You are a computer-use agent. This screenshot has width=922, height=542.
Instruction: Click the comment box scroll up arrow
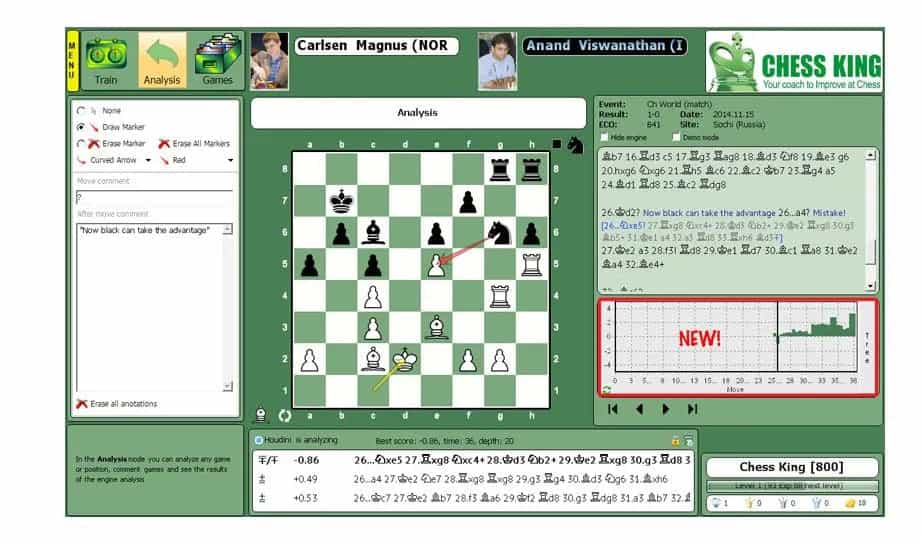coord(228,229)
